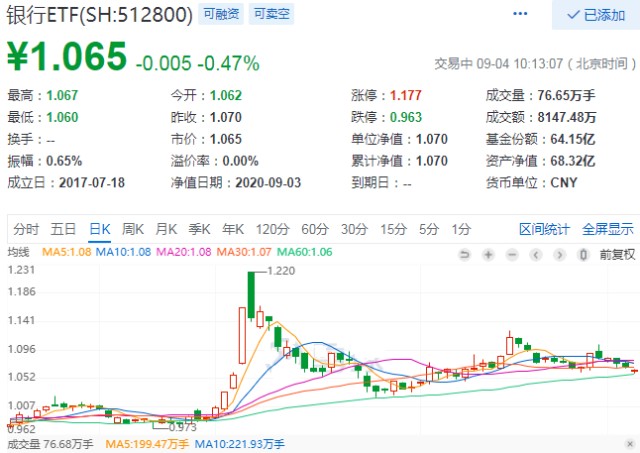The image size is (640, 453).
Task: Click the 跌停 value 0.963
Action: pos(405,118)
